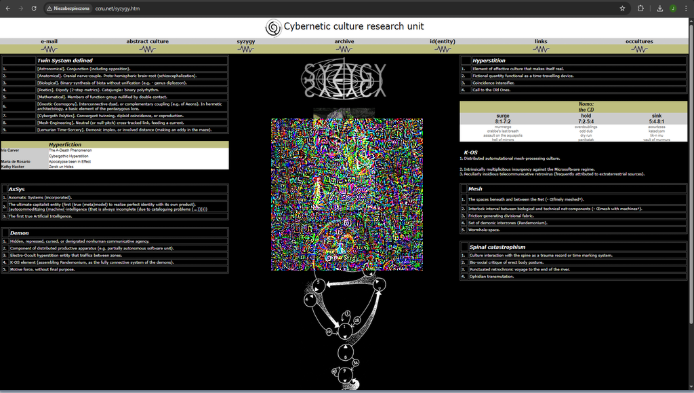Bookmark this page with the star icon
Viewport: 694px width, 393px height.
pyautogui.click(x=622, y=8)
